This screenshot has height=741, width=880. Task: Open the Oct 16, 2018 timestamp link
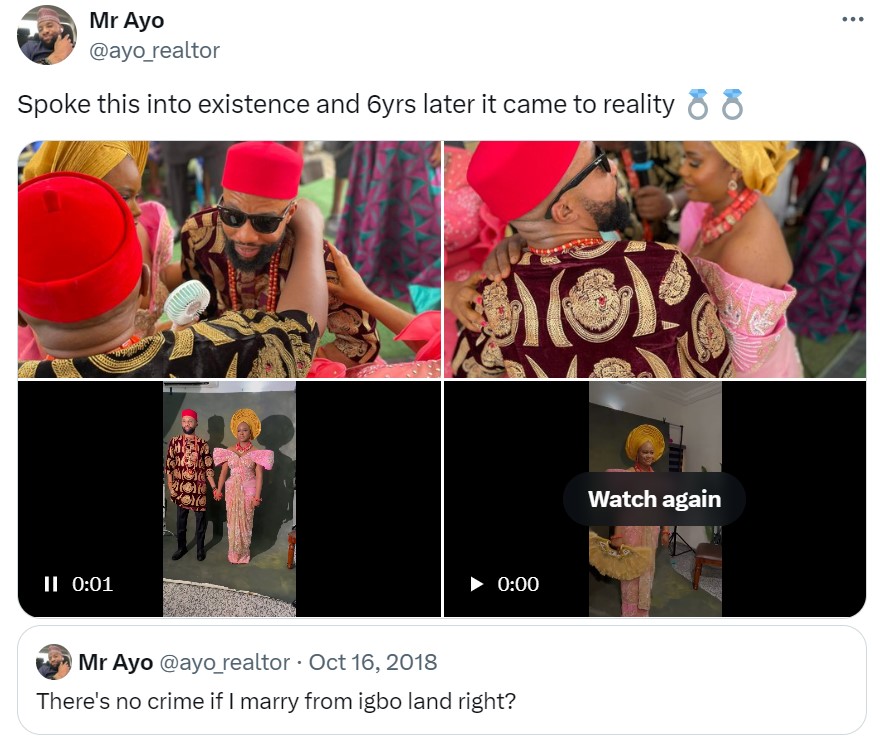pyautogui.click(x=373, y=662)
